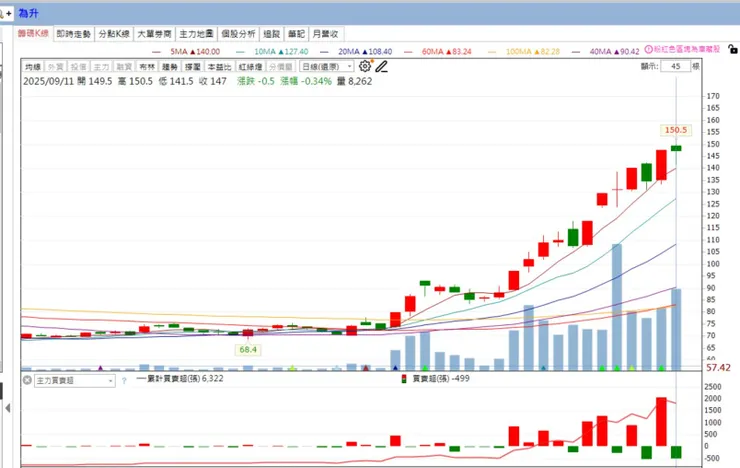
Task: Click the unlocked padlock icon
Action: pos(732,49)
